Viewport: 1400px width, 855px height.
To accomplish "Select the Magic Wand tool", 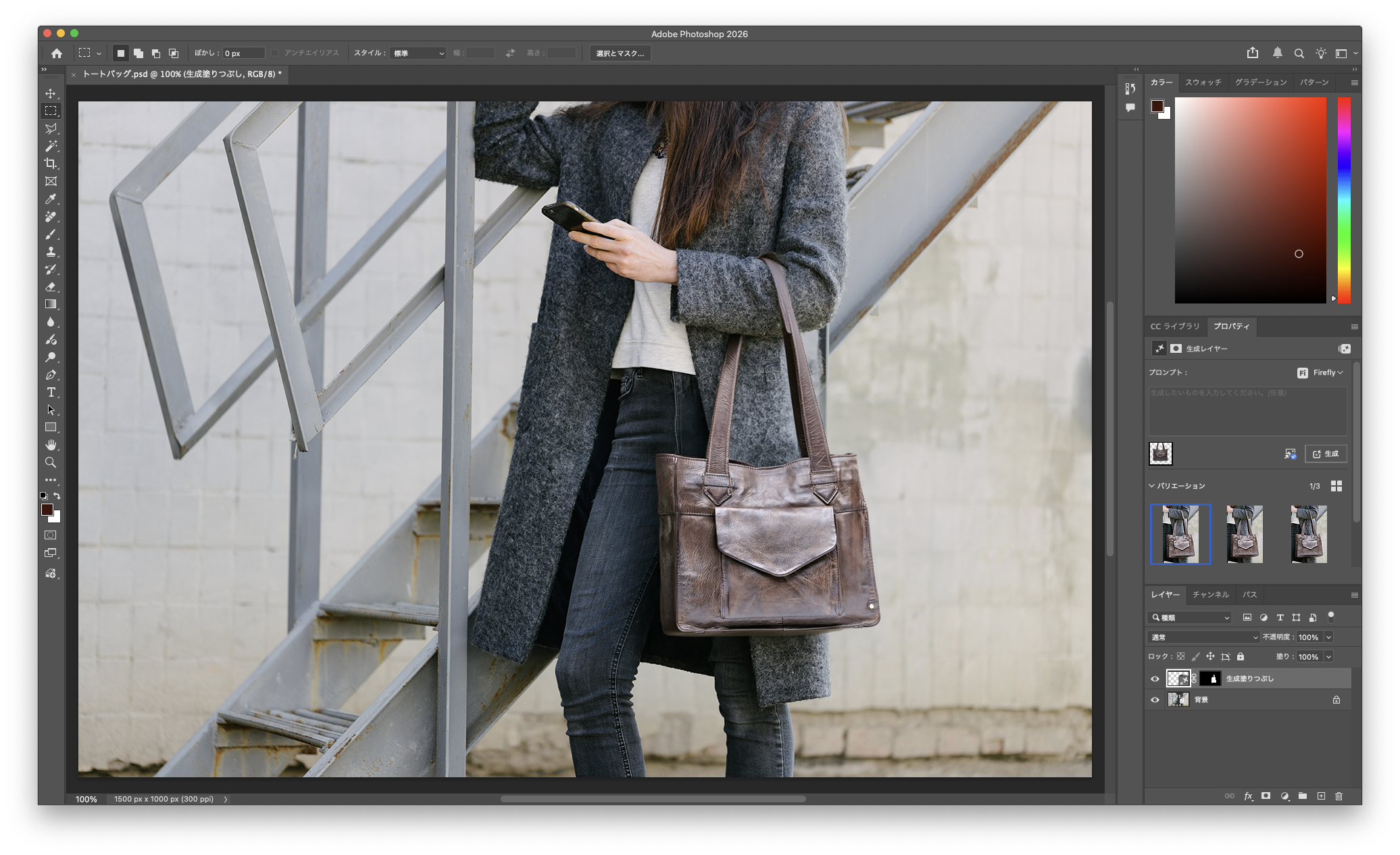I will tap(51, 146).
